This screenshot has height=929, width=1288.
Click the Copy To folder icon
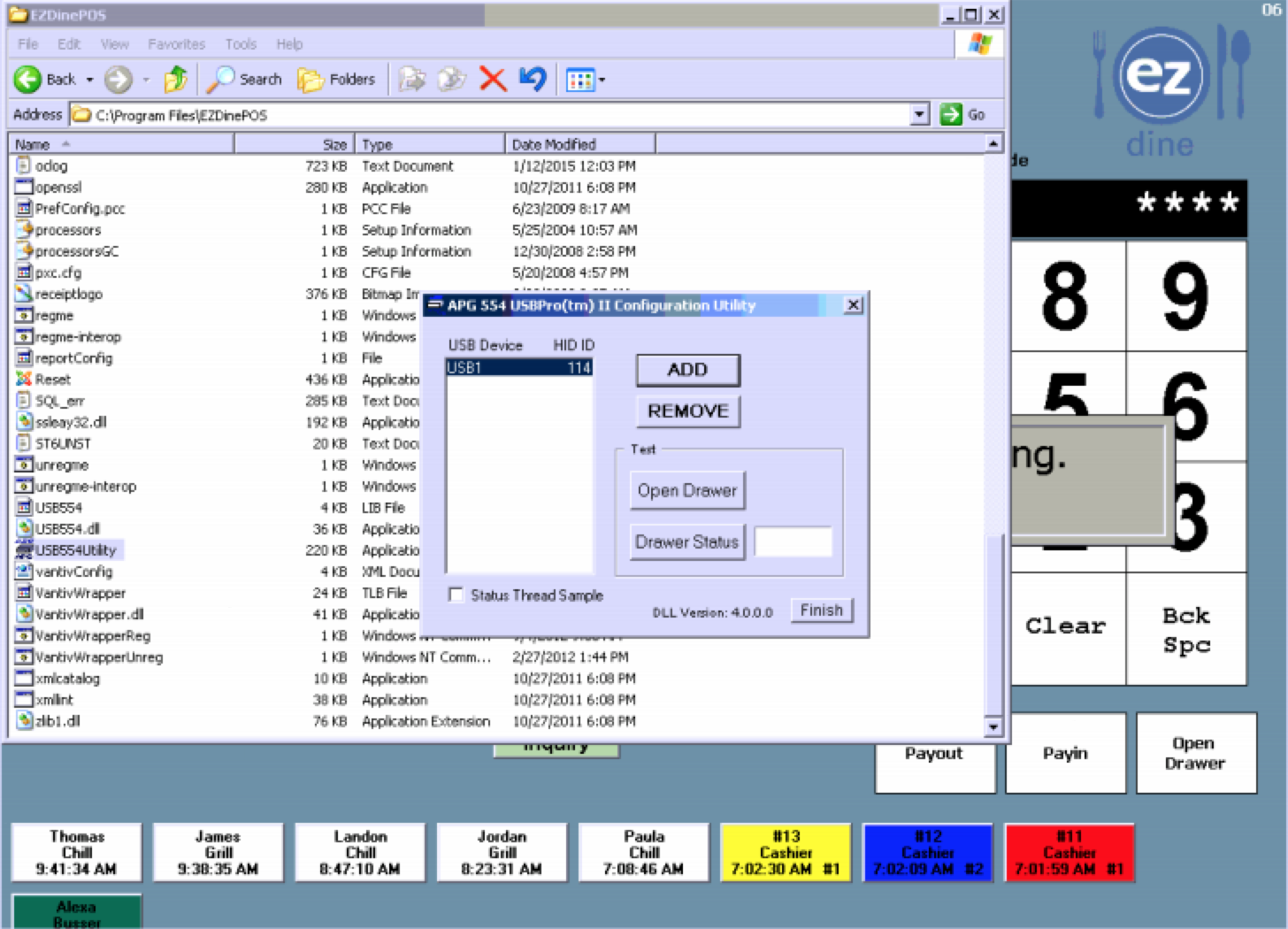point(452,80)
